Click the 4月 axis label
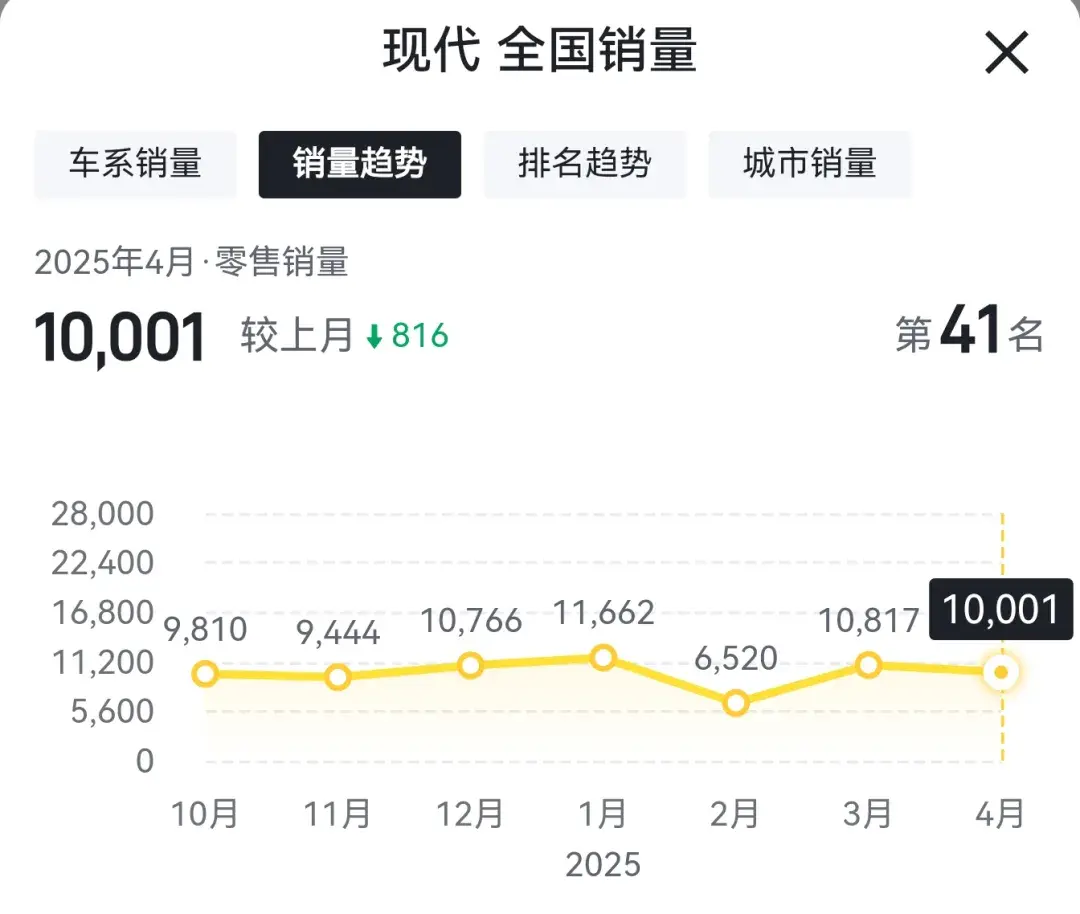1080x914 pixels. coord(1001,814)
